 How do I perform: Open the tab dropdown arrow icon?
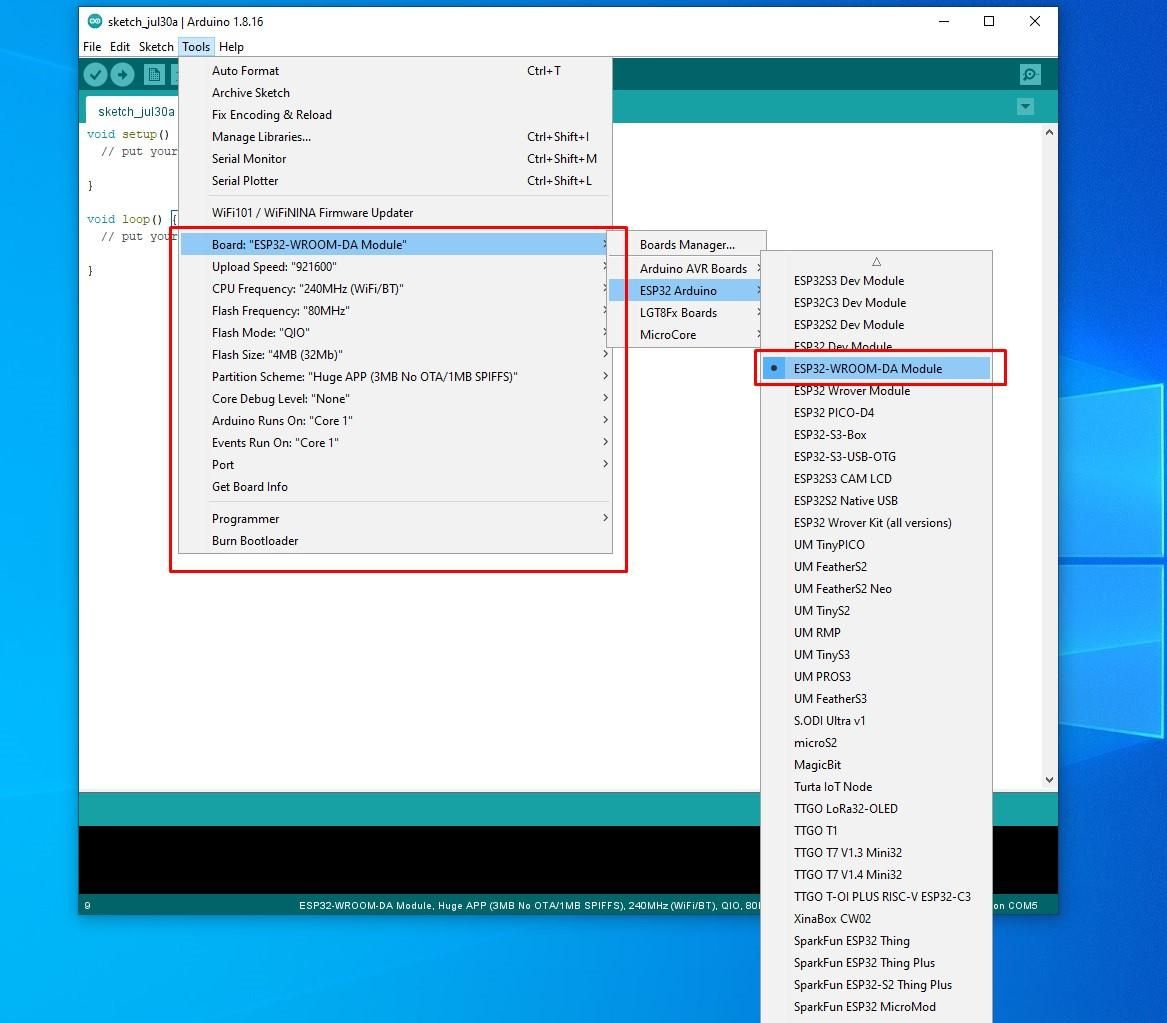tap(1026, 106)
